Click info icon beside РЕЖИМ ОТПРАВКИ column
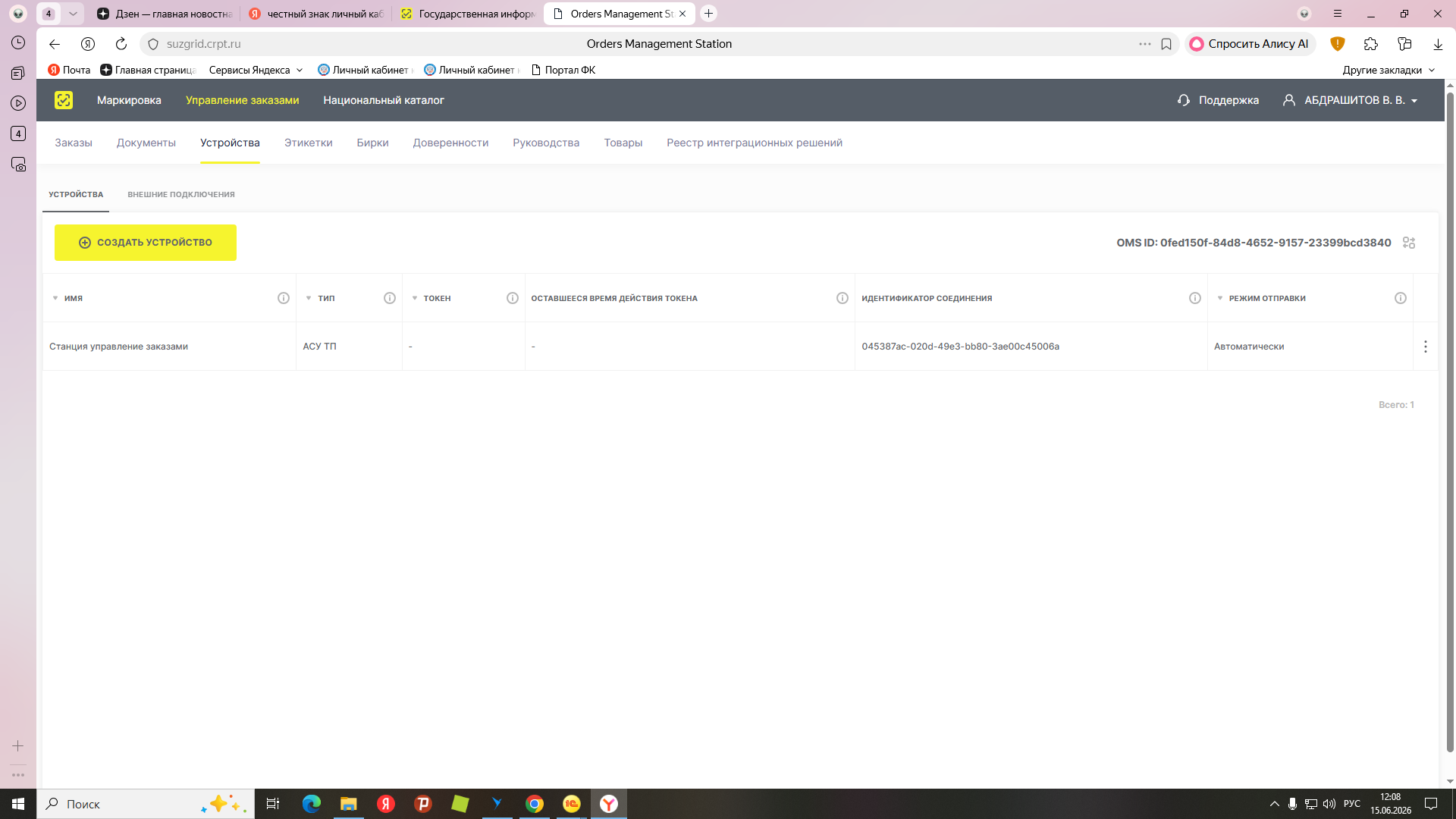Viewport: 1456px width, 819px height. pyautogui.click(x=1401, y=298)
